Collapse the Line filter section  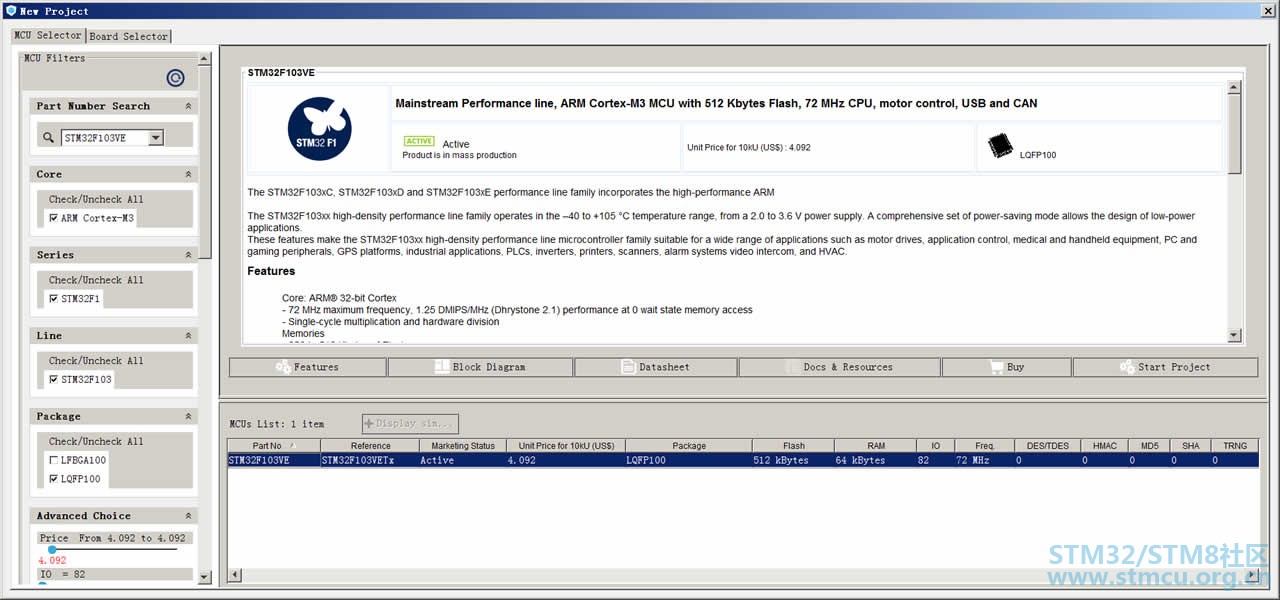click(188, 336)
